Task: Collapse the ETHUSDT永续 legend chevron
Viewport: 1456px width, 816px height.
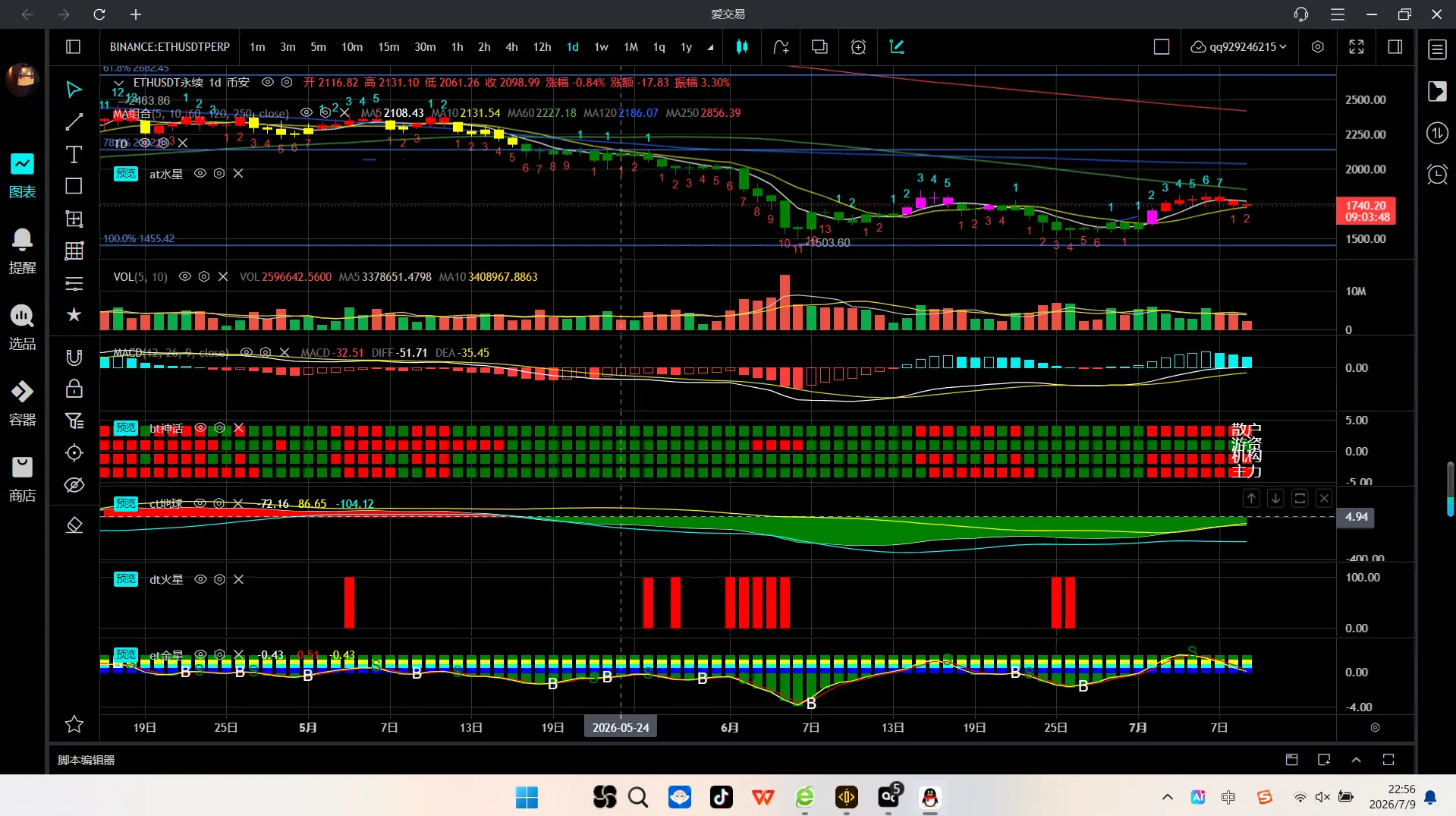Action: click(x=118, y=83)
